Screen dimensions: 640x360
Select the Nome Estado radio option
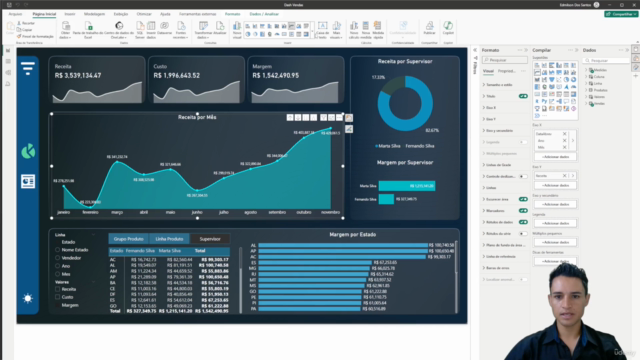pos(58,250)
